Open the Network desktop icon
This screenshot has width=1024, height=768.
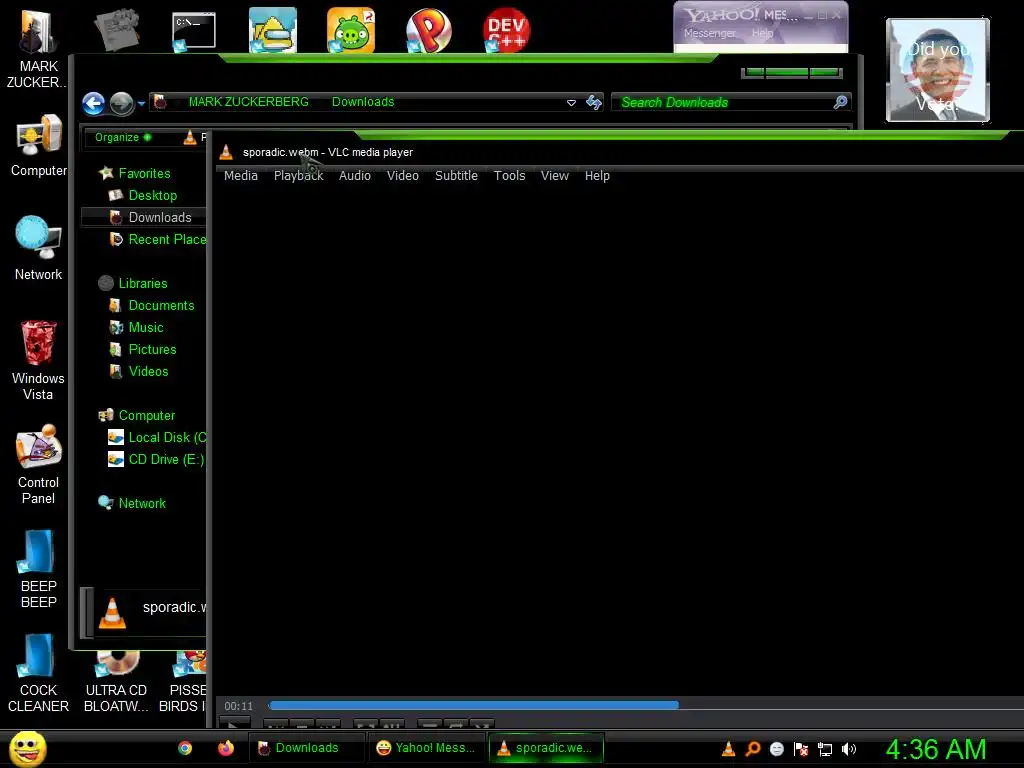pyautogui.click(x=38, y=238)
